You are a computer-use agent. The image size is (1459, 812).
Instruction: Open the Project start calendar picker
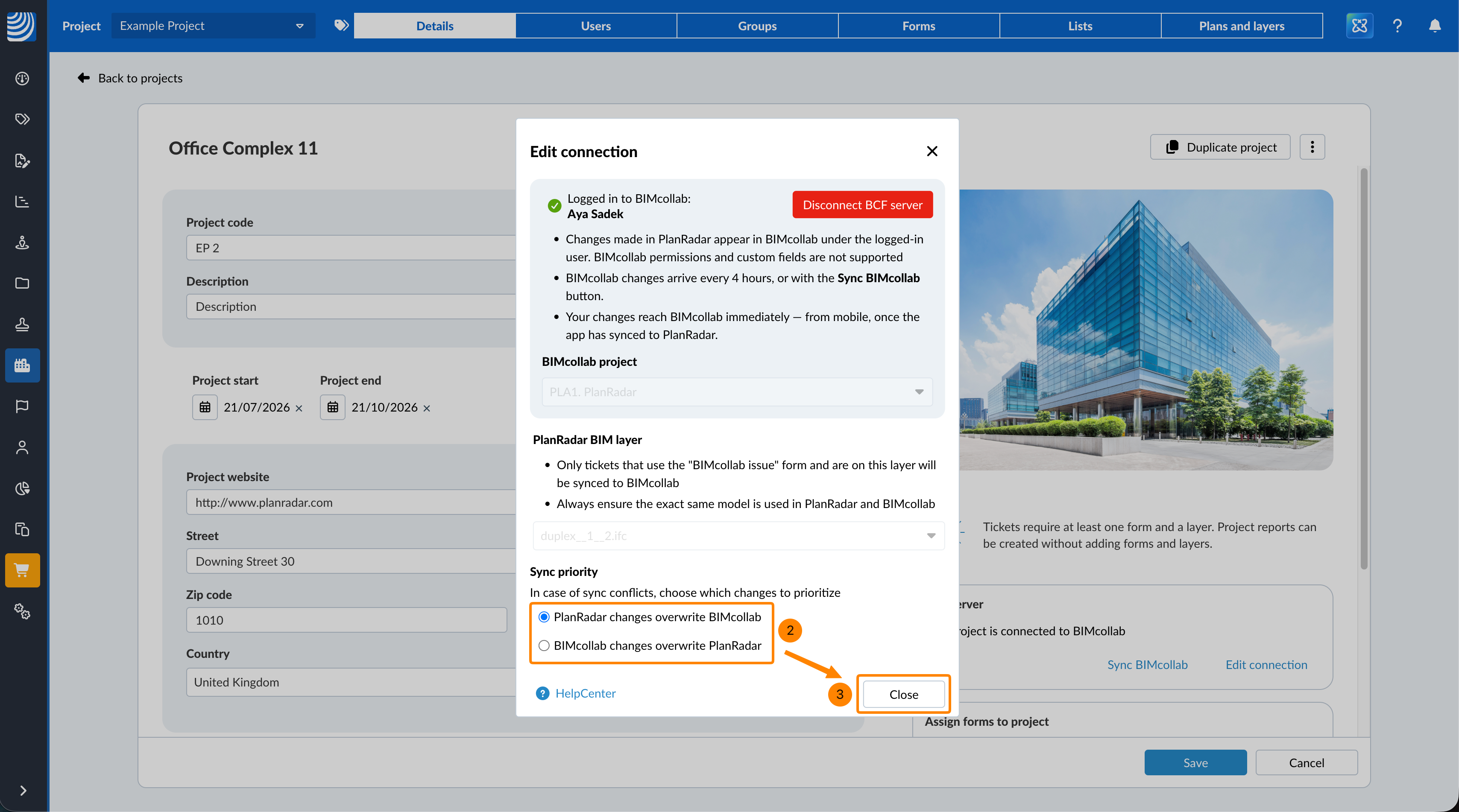205,407
